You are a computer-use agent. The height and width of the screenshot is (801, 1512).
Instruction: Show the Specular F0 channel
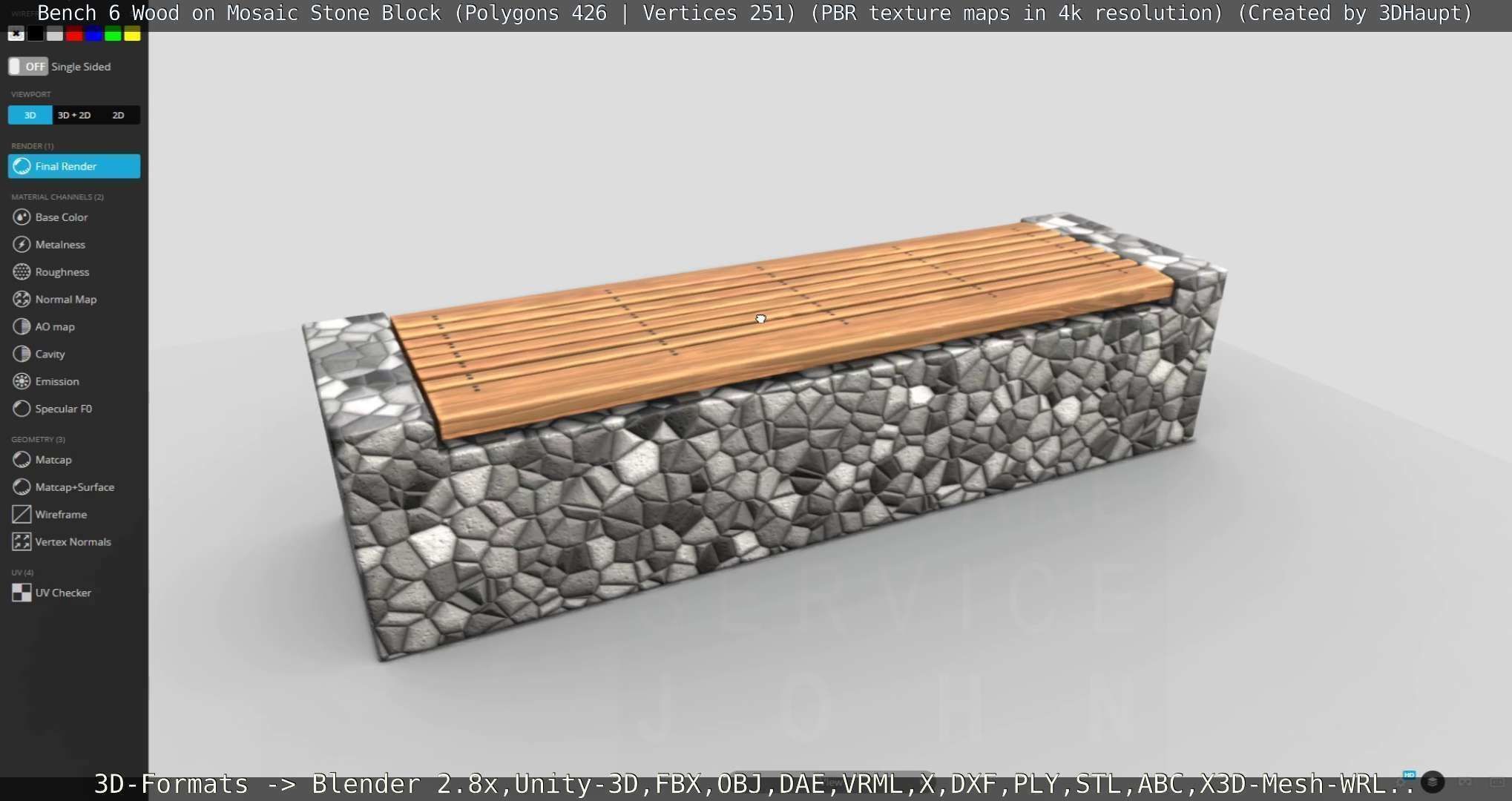pos(53,409)
